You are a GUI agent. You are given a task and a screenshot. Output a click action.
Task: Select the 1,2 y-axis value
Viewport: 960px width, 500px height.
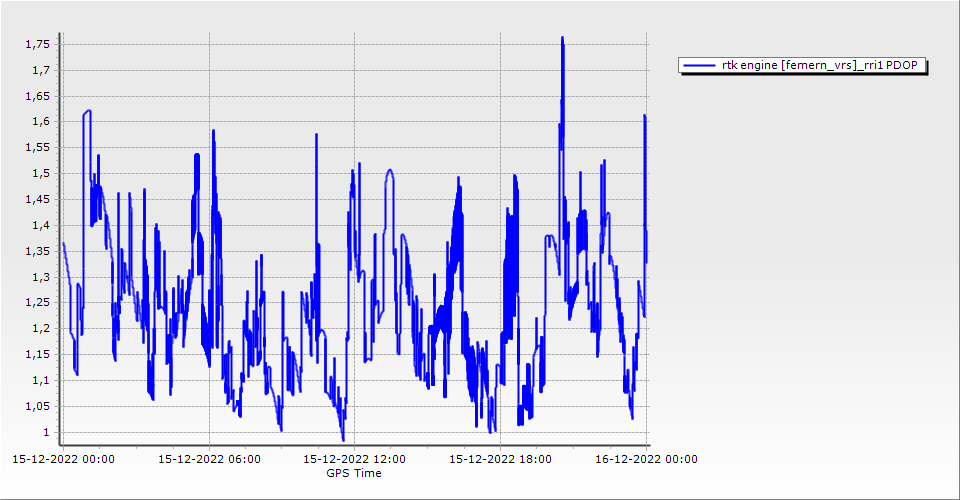tap(43, 329)
